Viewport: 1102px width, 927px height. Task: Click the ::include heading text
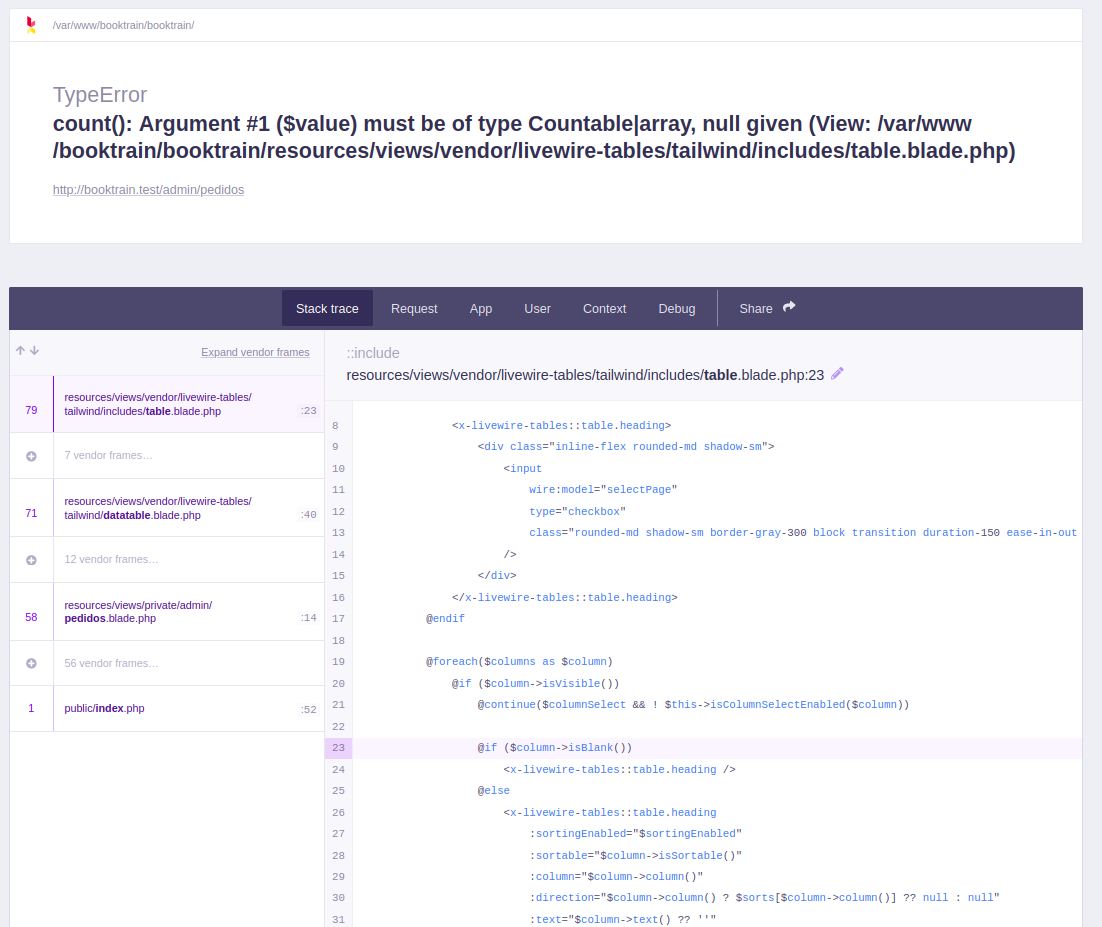372,353
